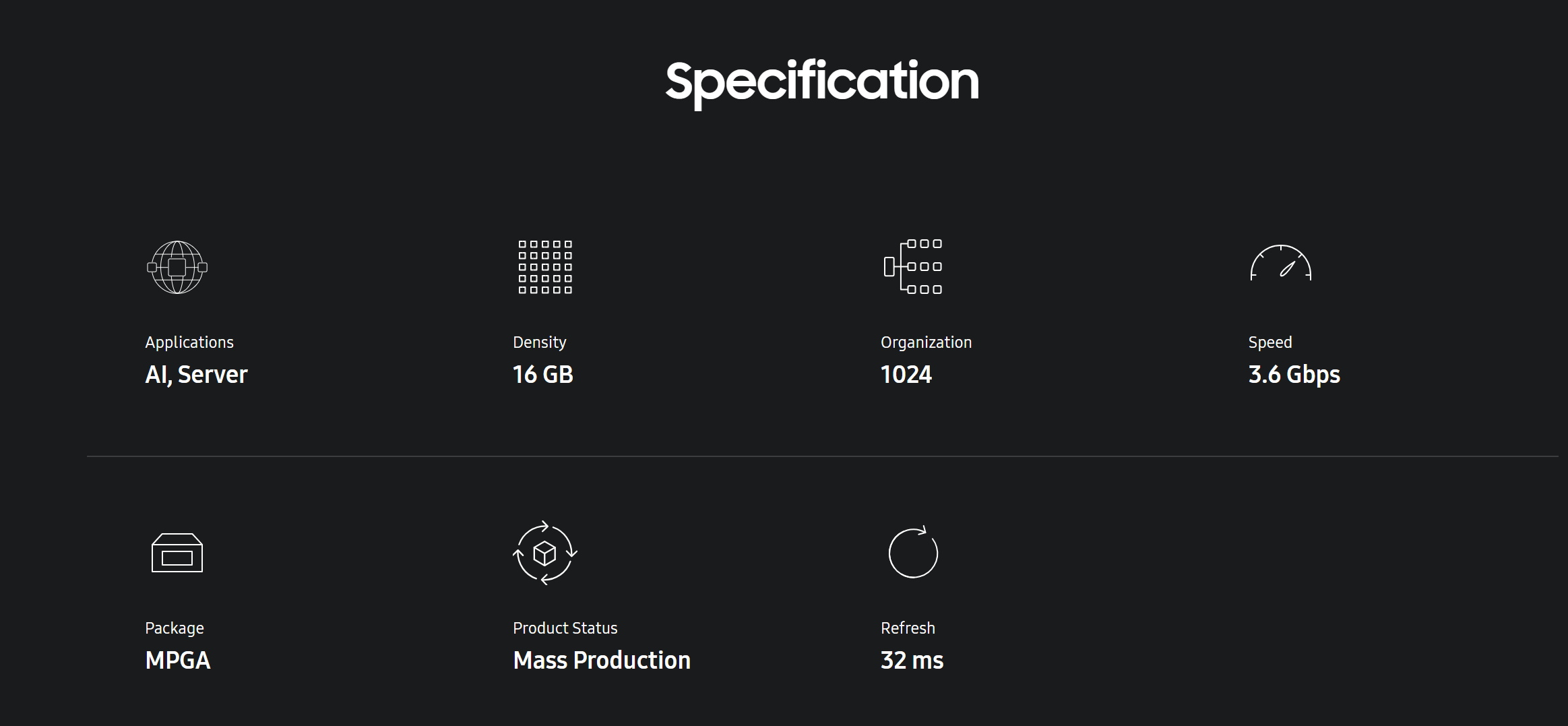This screenshot has width=1568, height=726.
Task: Click the Product Status cycle icon
Action: [x=545, y=553]
